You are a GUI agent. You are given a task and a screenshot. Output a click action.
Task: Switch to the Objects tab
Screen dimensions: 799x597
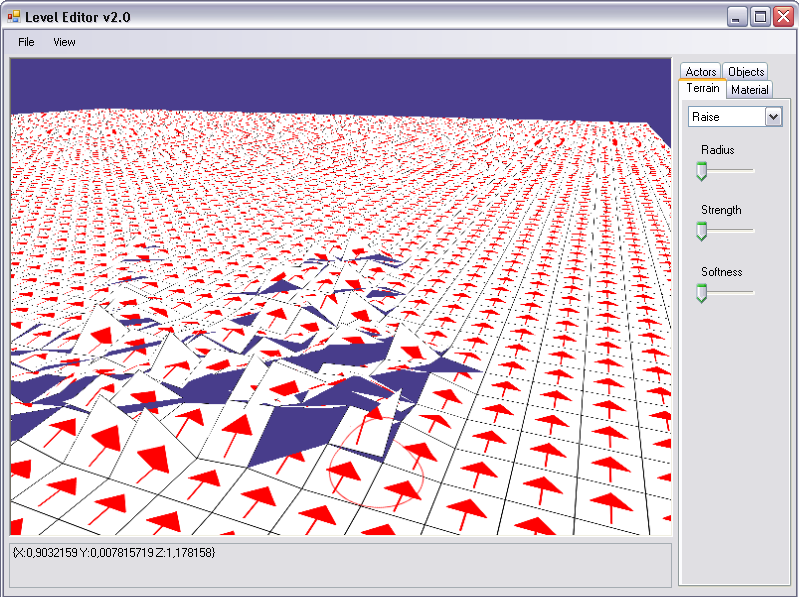[x=746, y=72]
